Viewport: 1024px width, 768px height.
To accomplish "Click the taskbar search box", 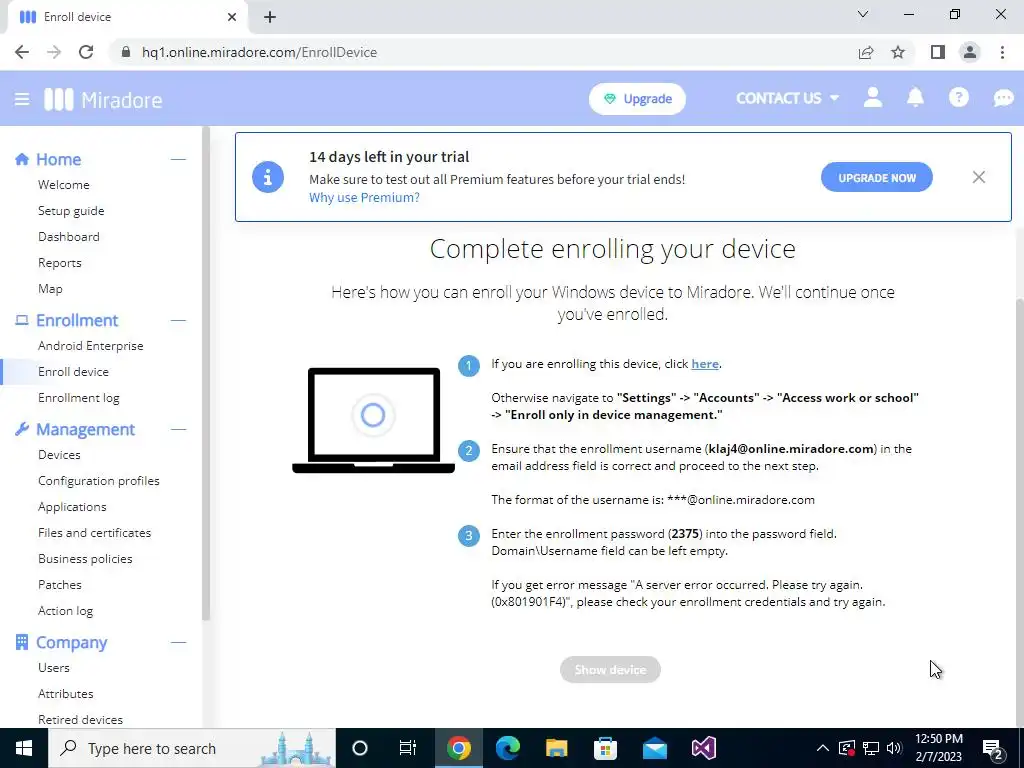I will 192,748.
